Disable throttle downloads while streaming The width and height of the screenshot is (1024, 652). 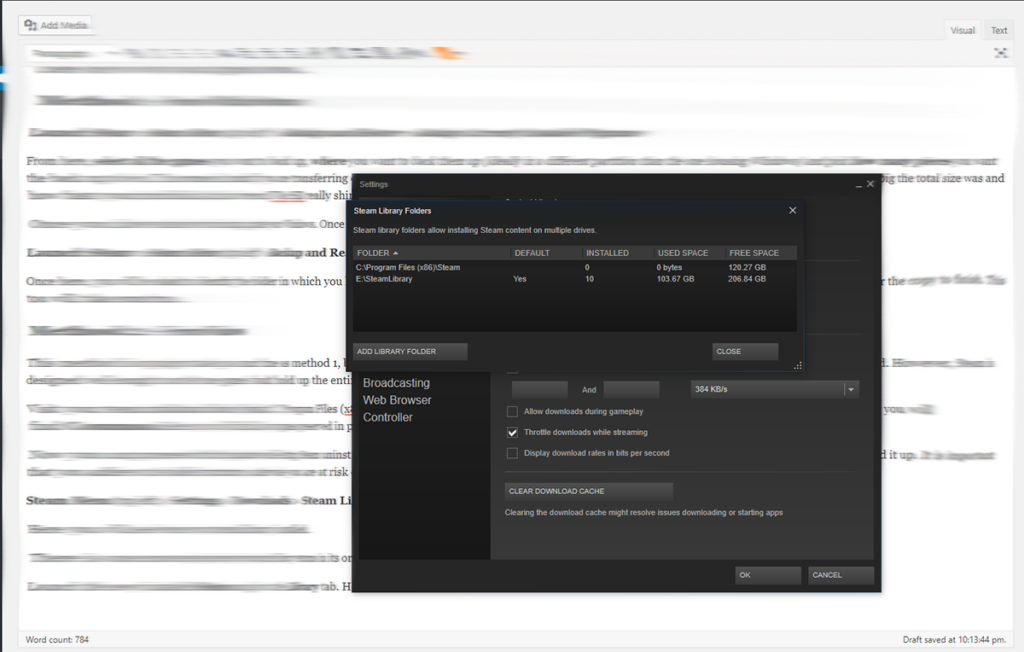point(512,432)
